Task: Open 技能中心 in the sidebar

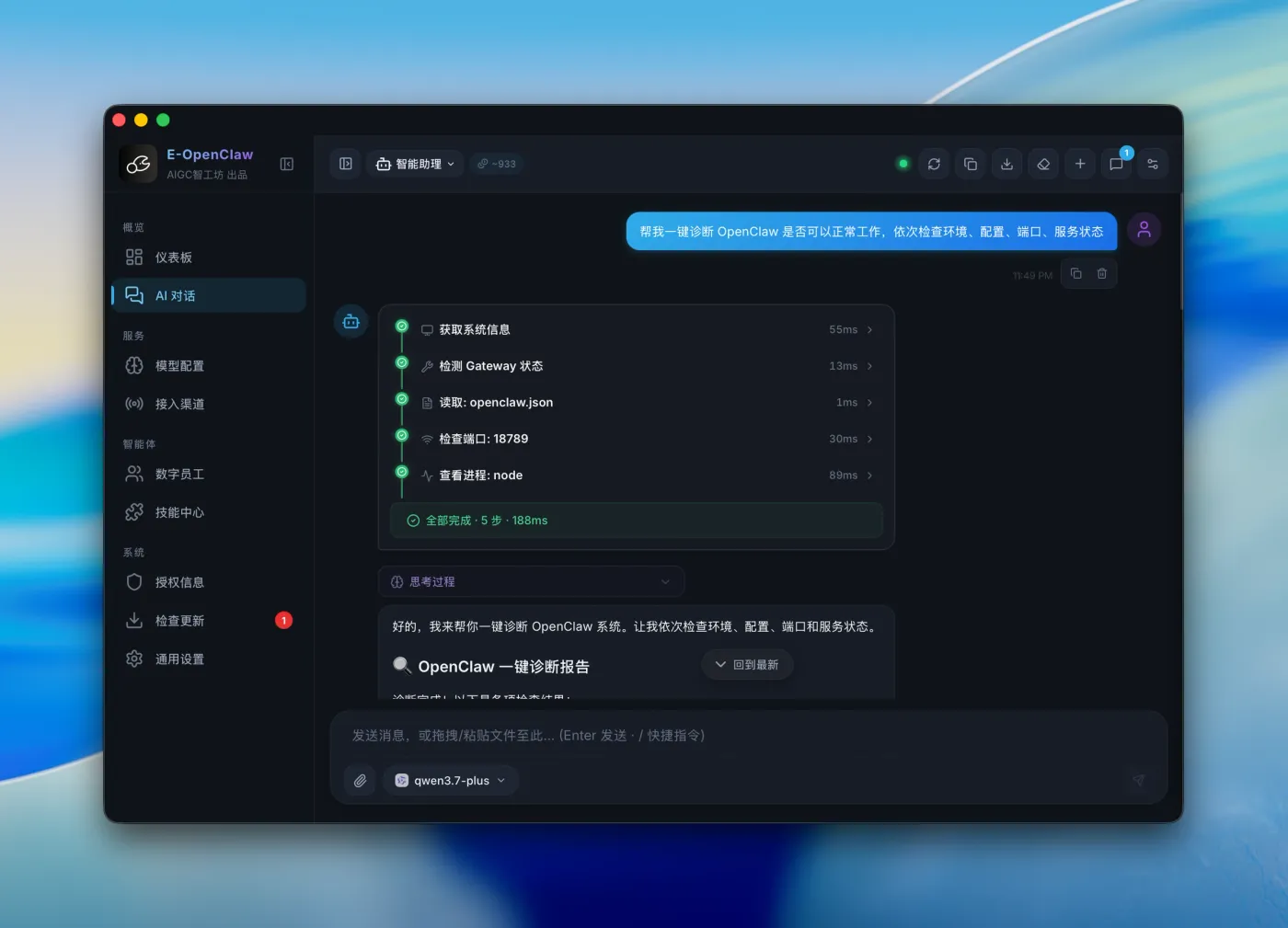Action: [209, 512]
